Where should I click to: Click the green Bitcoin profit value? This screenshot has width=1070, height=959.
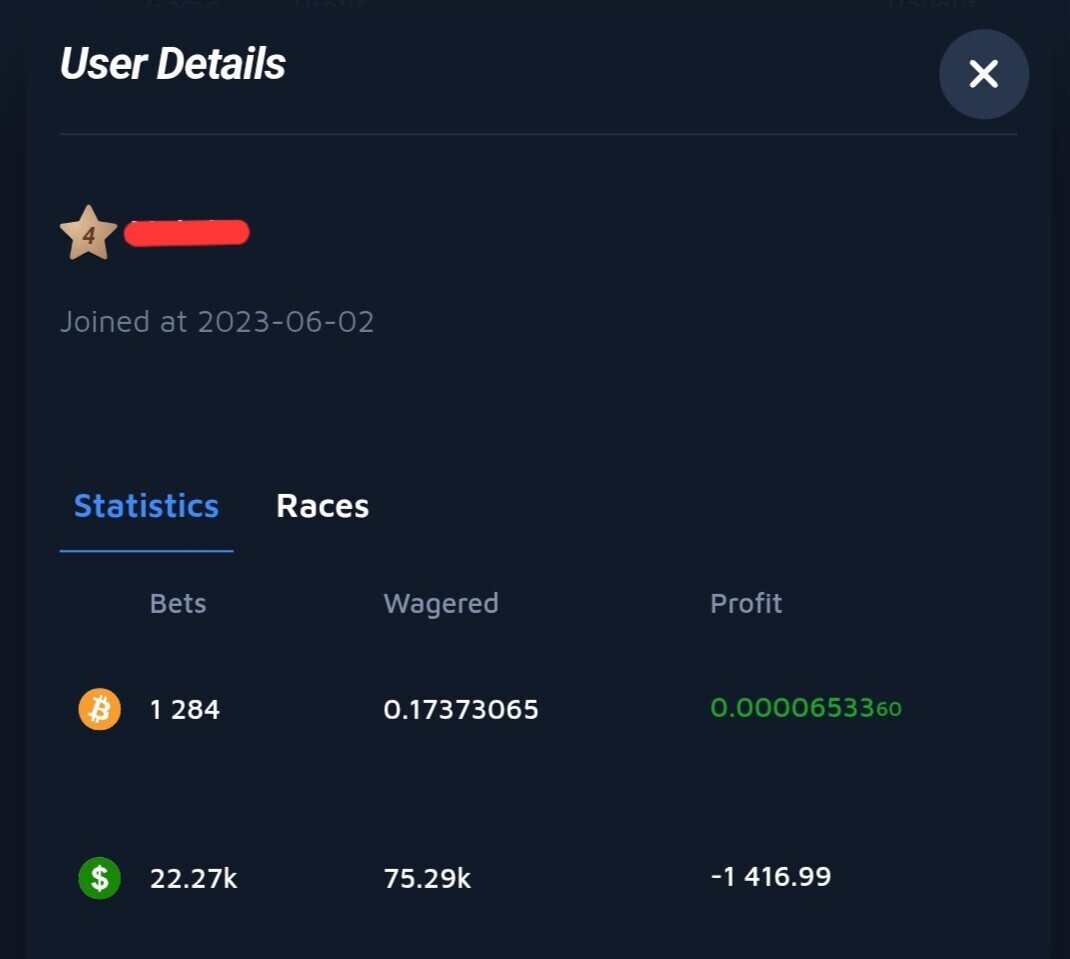(806, 708)
